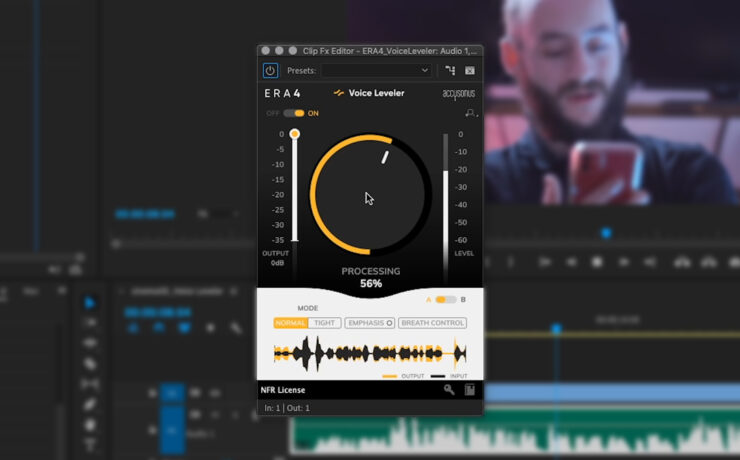This screenshot has width=740, height=460.
Task: Click the input Level meter bar
Action: [x=446, y=208]
